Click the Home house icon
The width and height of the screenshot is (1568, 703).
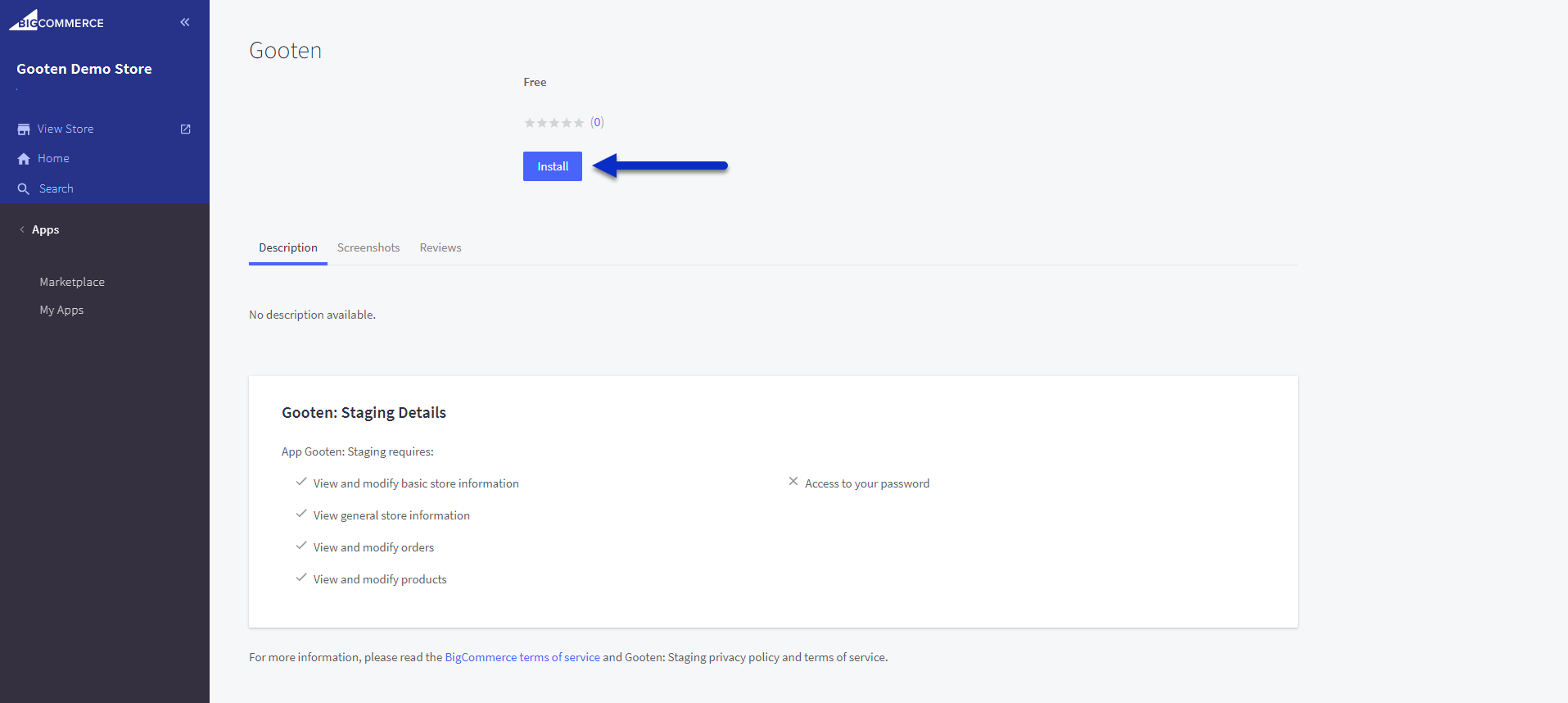pos(24,159)
